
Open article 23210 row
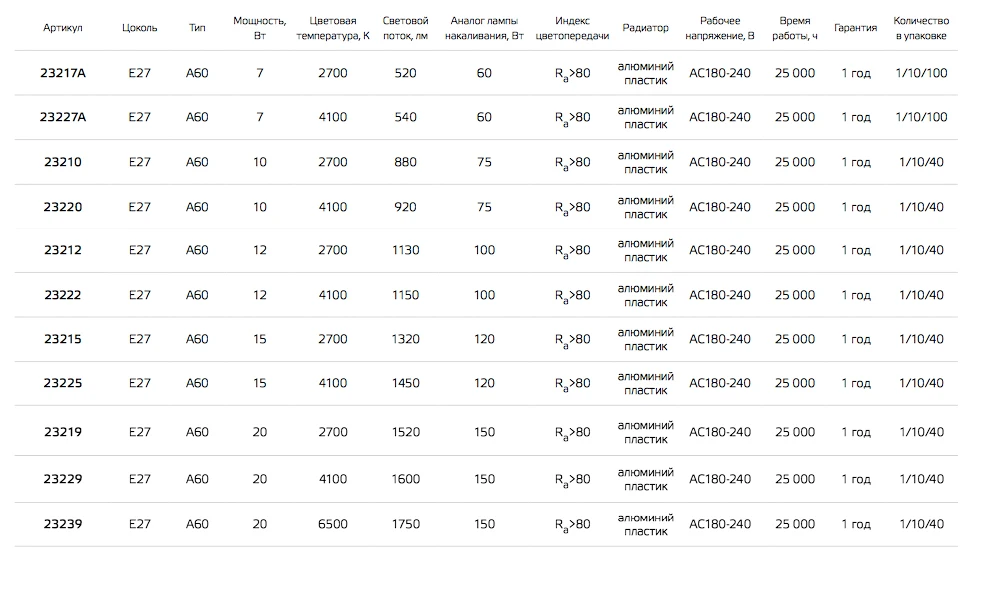tap(62, 162)
